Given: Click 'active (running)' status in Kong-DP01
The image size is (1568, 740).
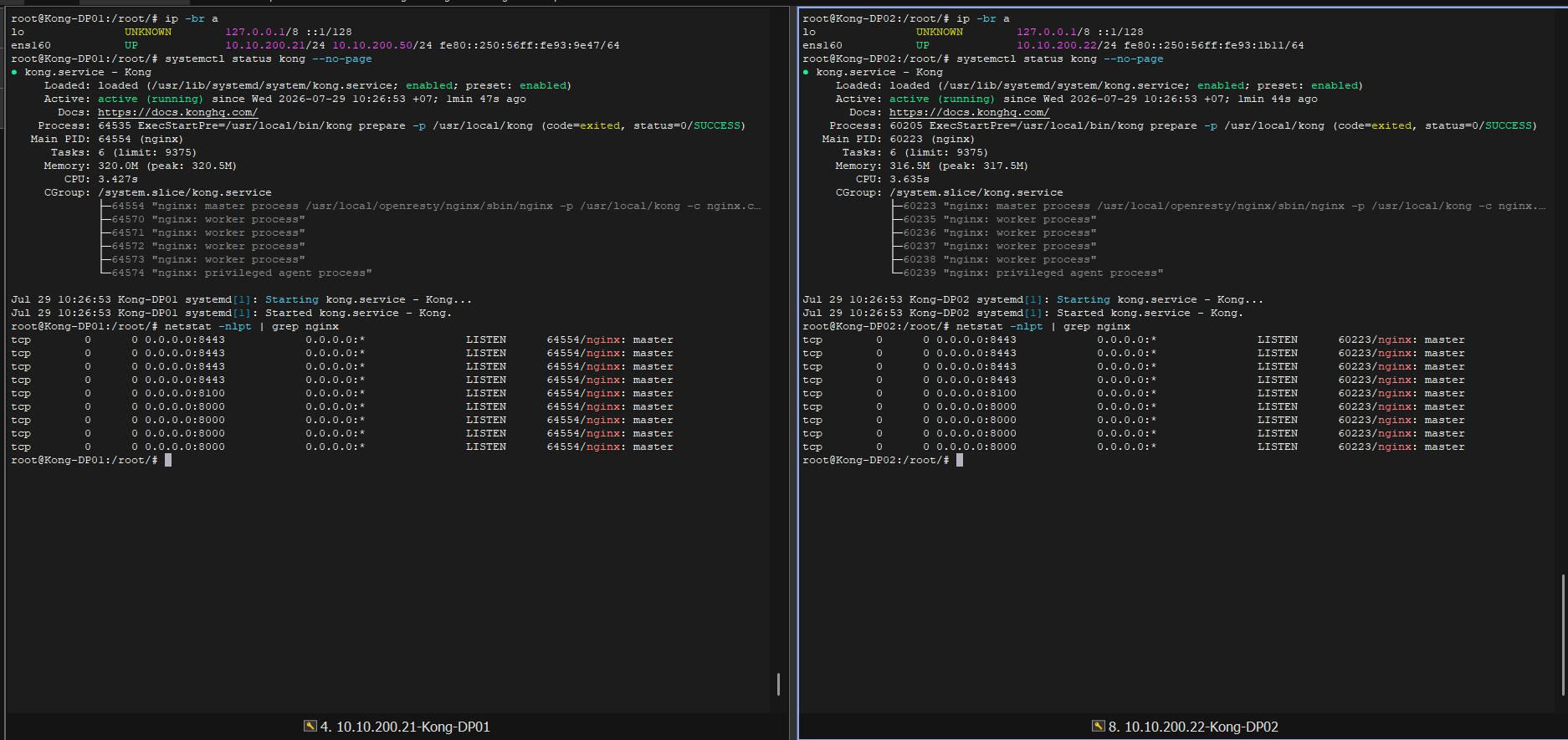Looking at the screenshot, I should [x=151, y=99].
